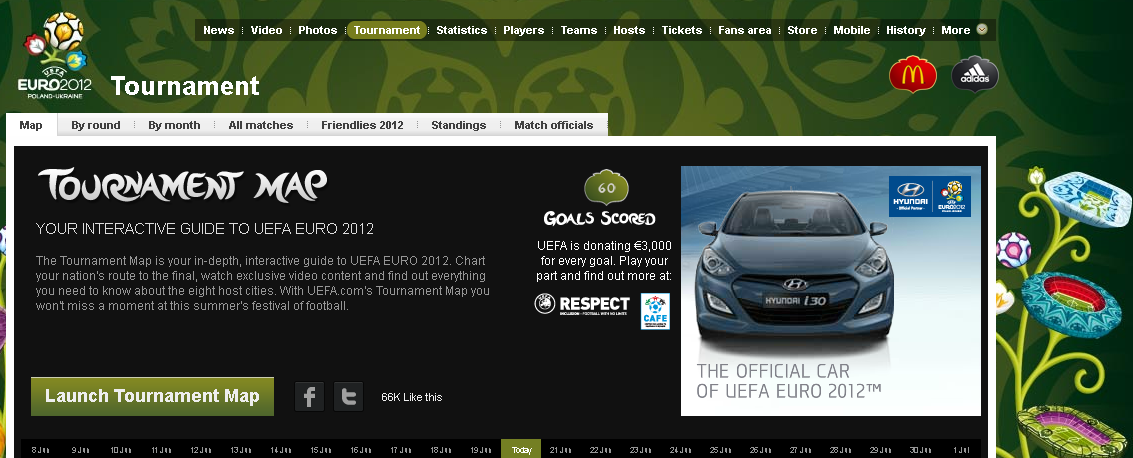Select 19 Jun on the timeline
Image resolution: width=1133 pixels, height=458 pixels.
point(481,450)
